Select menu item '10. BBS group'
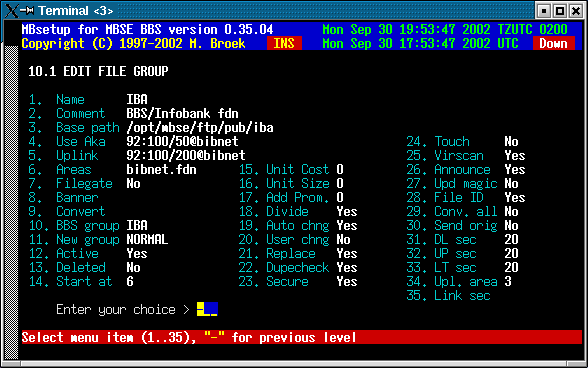This screenshot has height=368, width=588. (74, 225)
